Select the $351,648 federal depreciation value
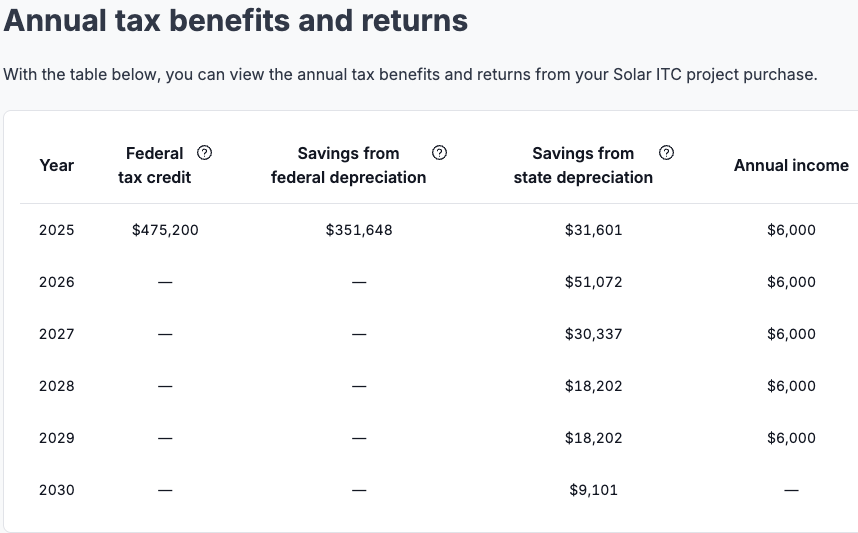Image resolution: width=858 pixels, height=533 pixels. point(359,230)
